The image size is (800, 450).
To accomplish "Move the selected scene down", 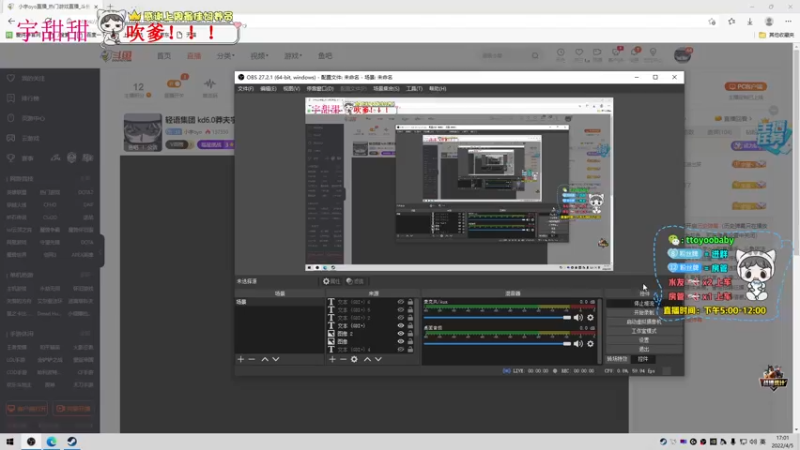I will pyautogui.click(x=276, y=359).
